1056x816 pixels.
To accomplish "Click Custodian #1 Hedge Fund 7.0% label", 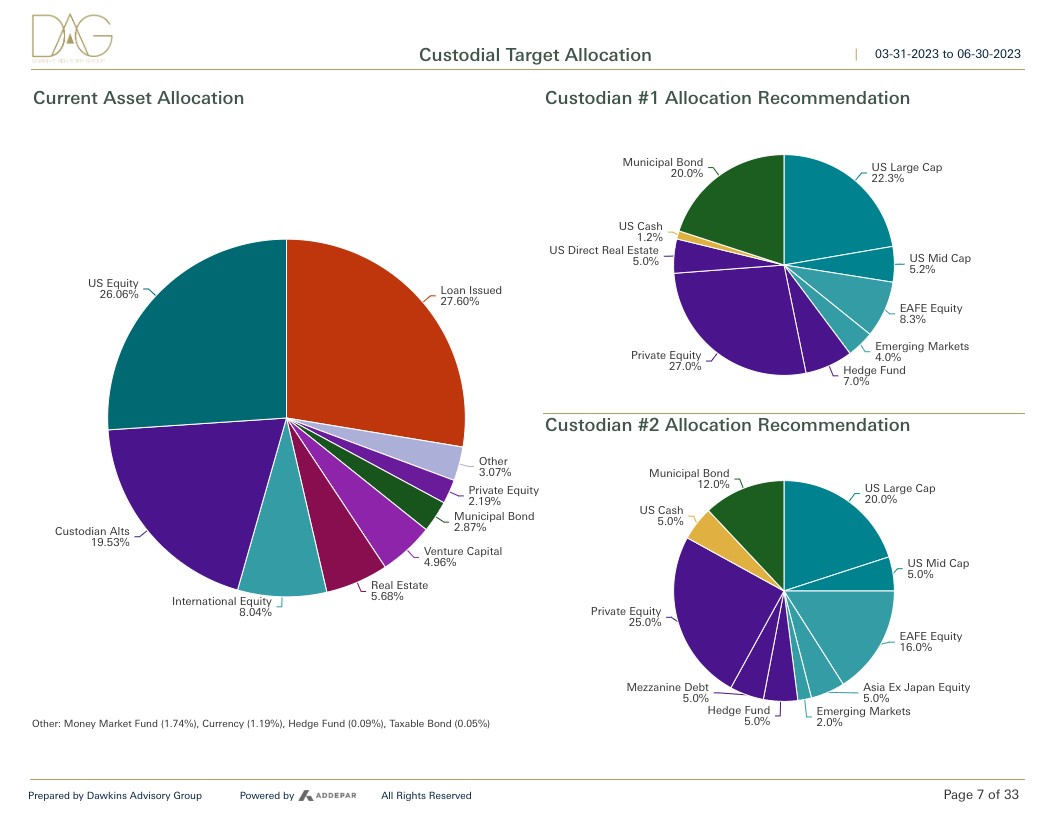I will tap(873, 376).
